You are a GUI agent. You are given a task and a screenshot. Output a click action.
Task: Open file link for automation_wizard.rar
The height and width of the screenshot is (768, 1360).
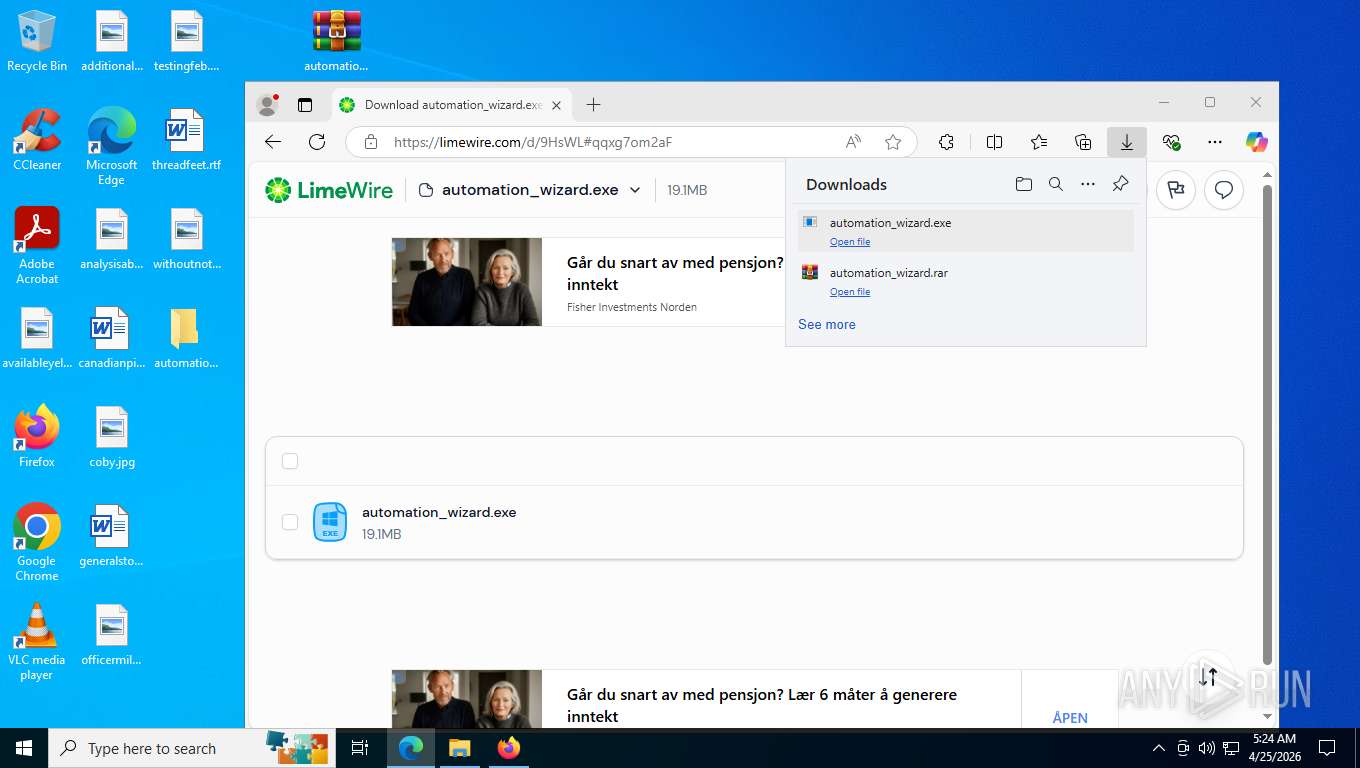click(850, 292)
